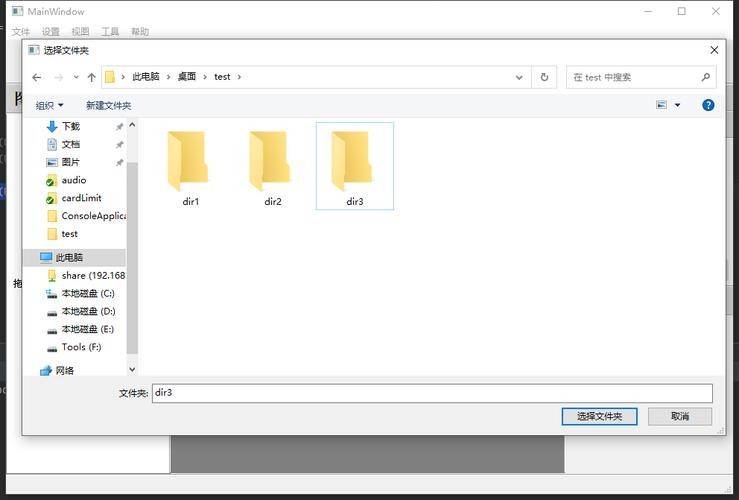Click 新建文件夹 button
Image resolution: width=739 pixels, height=500 pixels.
(x=108, y=105)
